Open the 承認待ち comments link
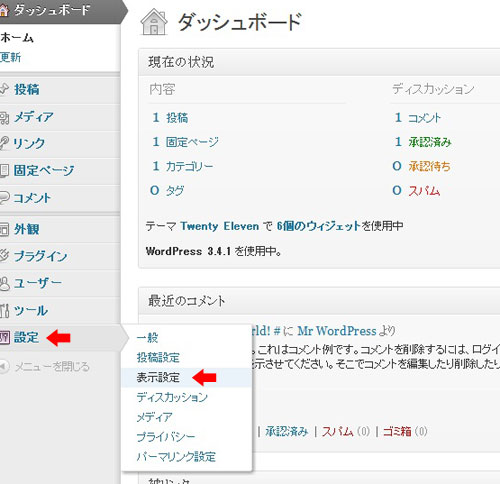 tap(430, 166)
